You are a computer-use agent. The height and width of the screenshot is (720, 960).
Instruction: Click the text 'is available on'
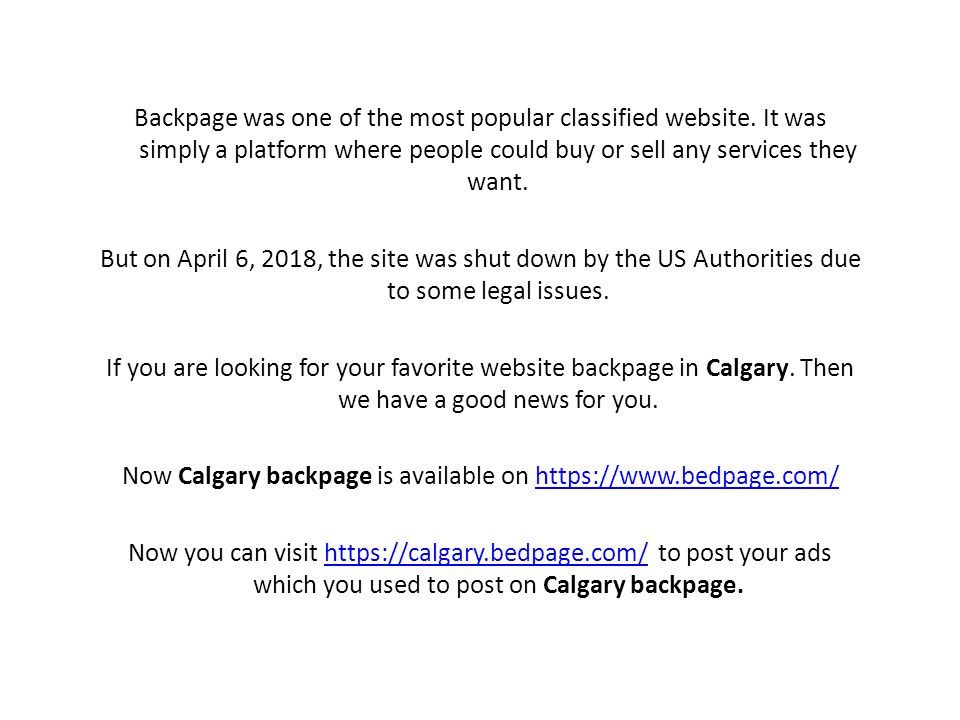coord(452,476)
